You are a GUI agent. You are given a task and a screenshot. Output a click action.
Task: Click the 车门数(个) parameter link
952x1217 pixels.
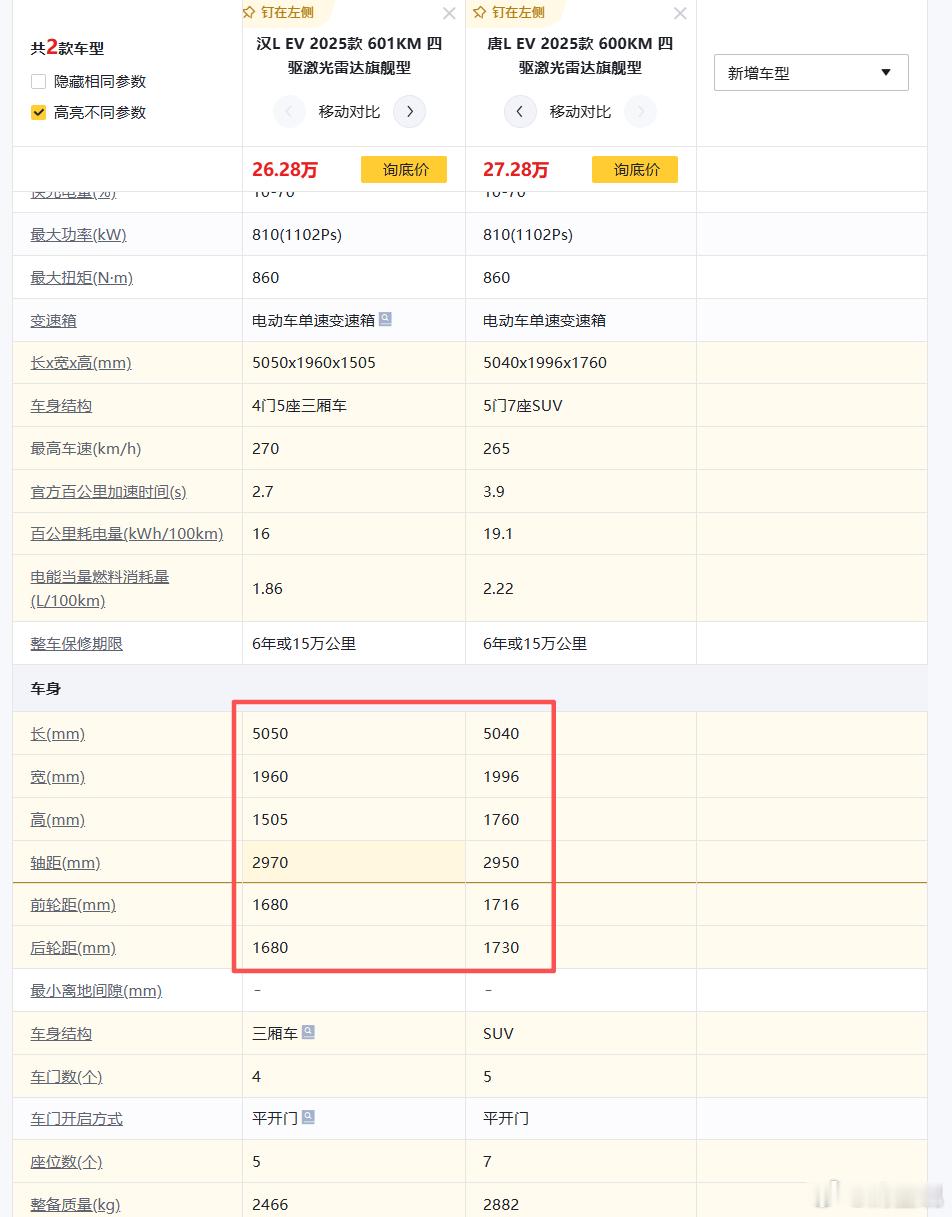(66, 1077)
